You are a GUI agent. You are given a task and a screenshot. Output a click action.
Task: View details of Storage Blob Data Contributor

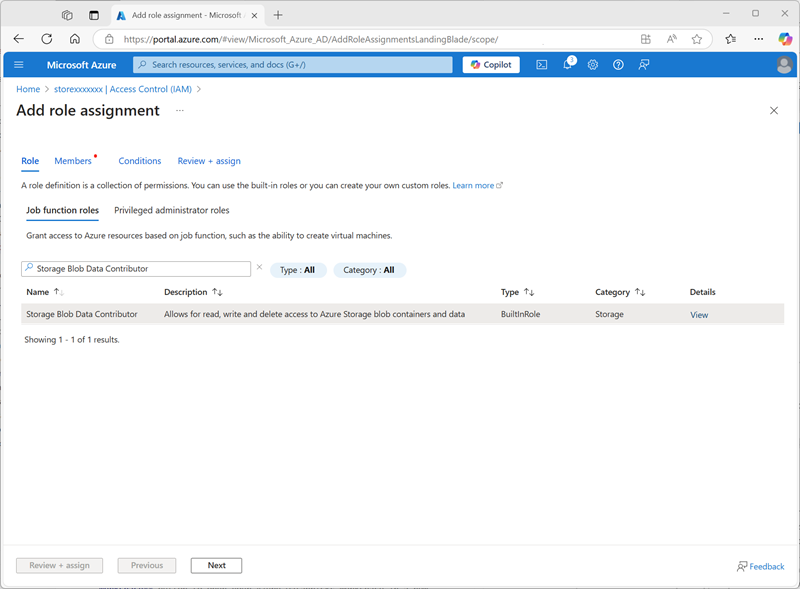tap(699, 315)
